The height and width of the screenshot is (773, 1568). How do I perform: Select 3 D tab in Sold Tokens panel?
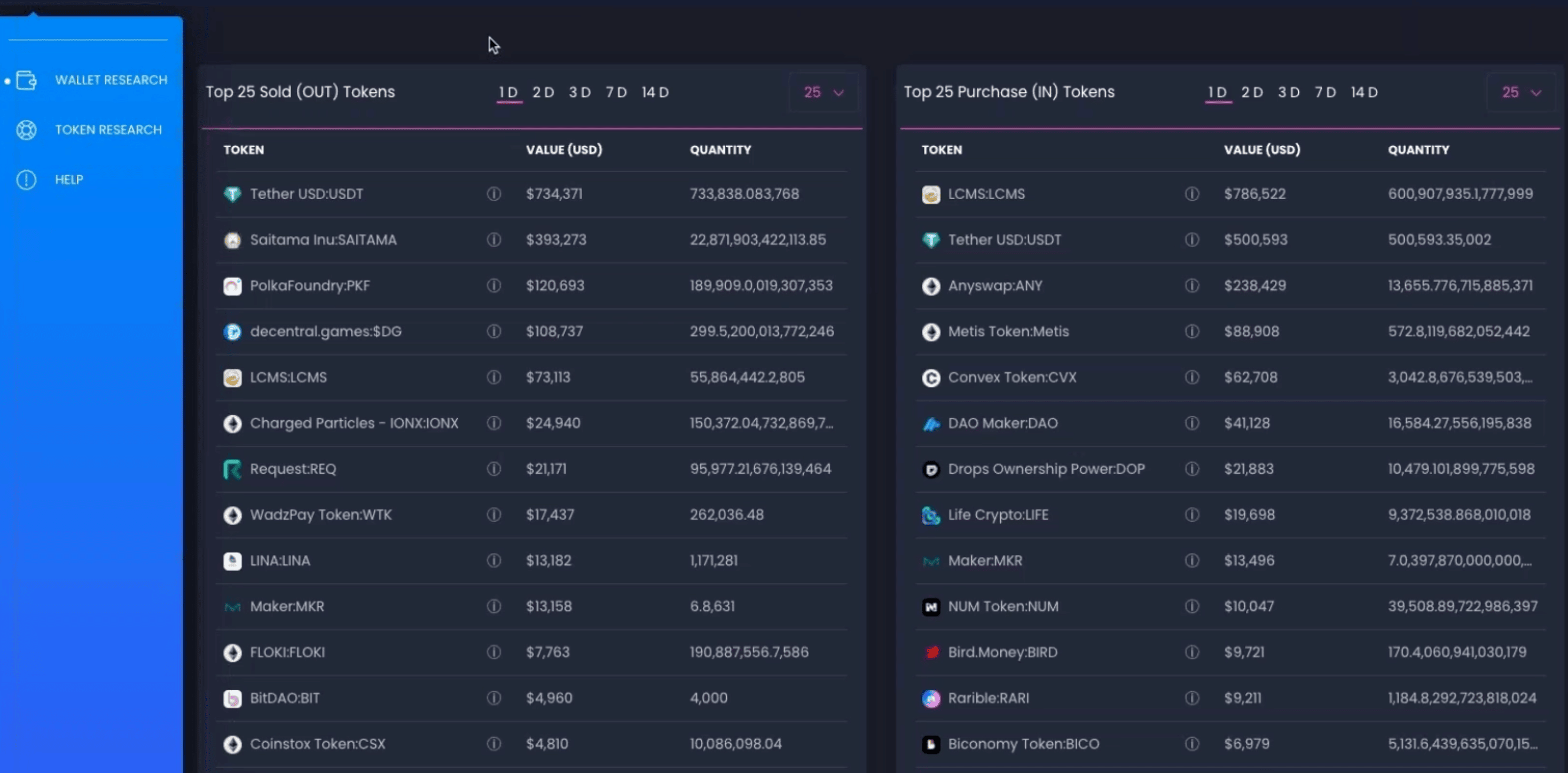coord(580,92)
